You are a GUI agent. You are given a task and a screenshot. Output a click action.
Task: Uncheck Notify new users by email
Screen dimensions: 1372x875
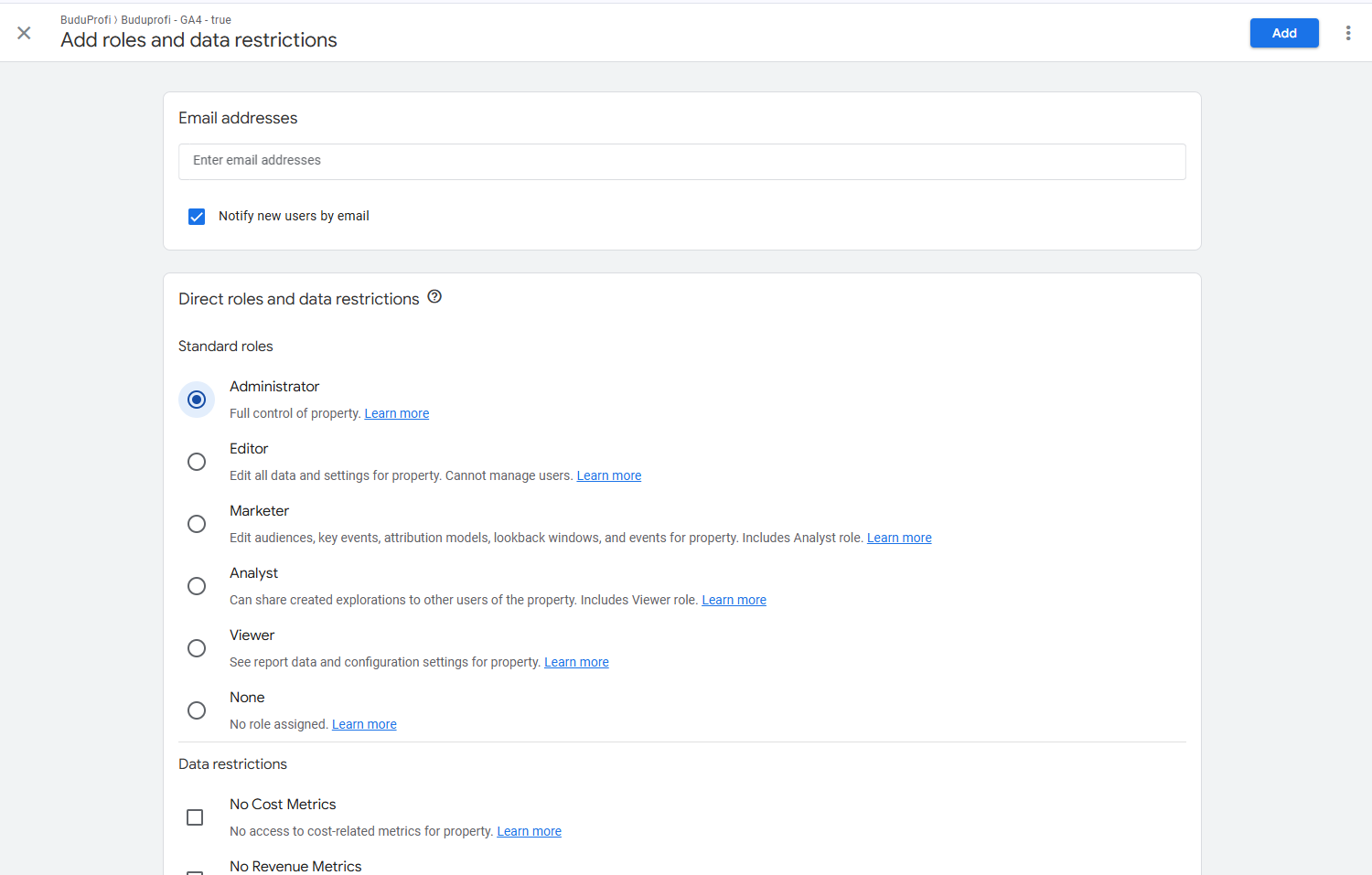point(197,217)
